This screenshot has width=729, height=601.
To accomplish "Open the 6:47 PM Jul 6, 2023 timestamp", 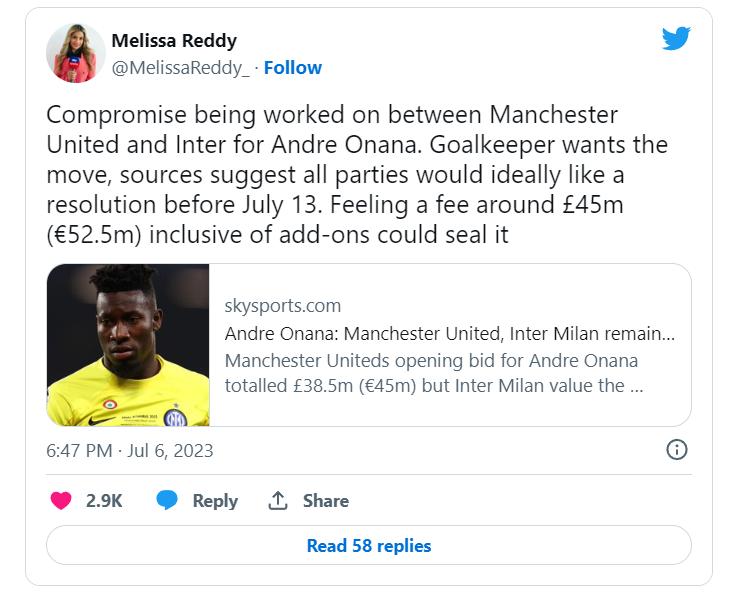I will point(130,450).
